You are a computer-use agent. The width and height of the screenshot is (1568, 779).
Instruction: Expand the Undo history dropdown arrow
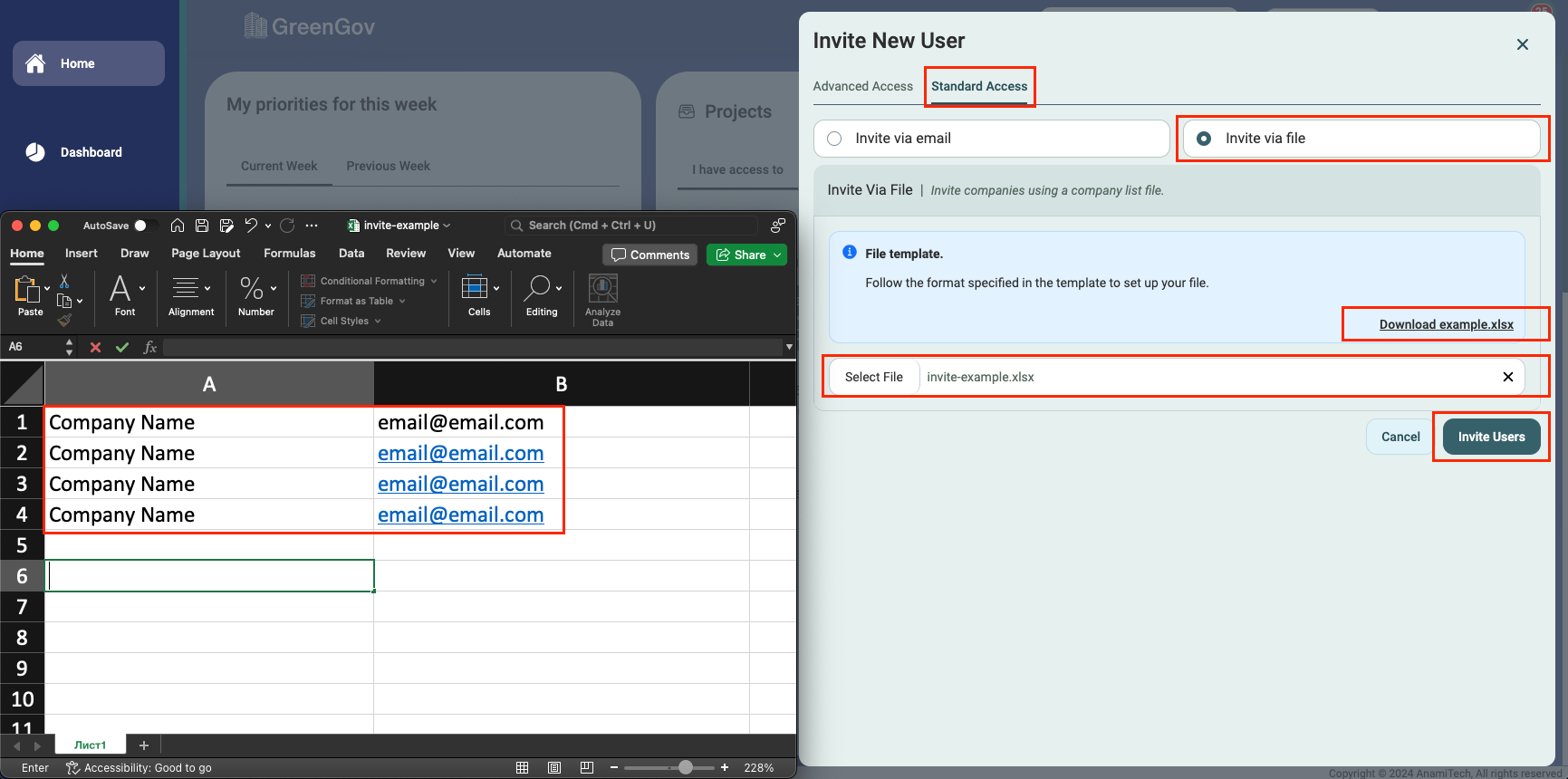pyautogui.click(x=268, y=226)
